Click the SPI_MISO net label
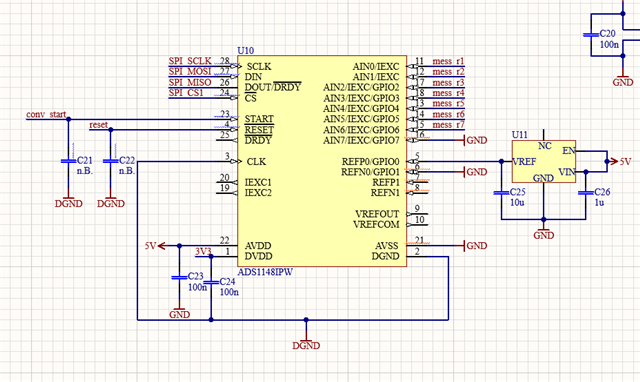 [190, 82]
